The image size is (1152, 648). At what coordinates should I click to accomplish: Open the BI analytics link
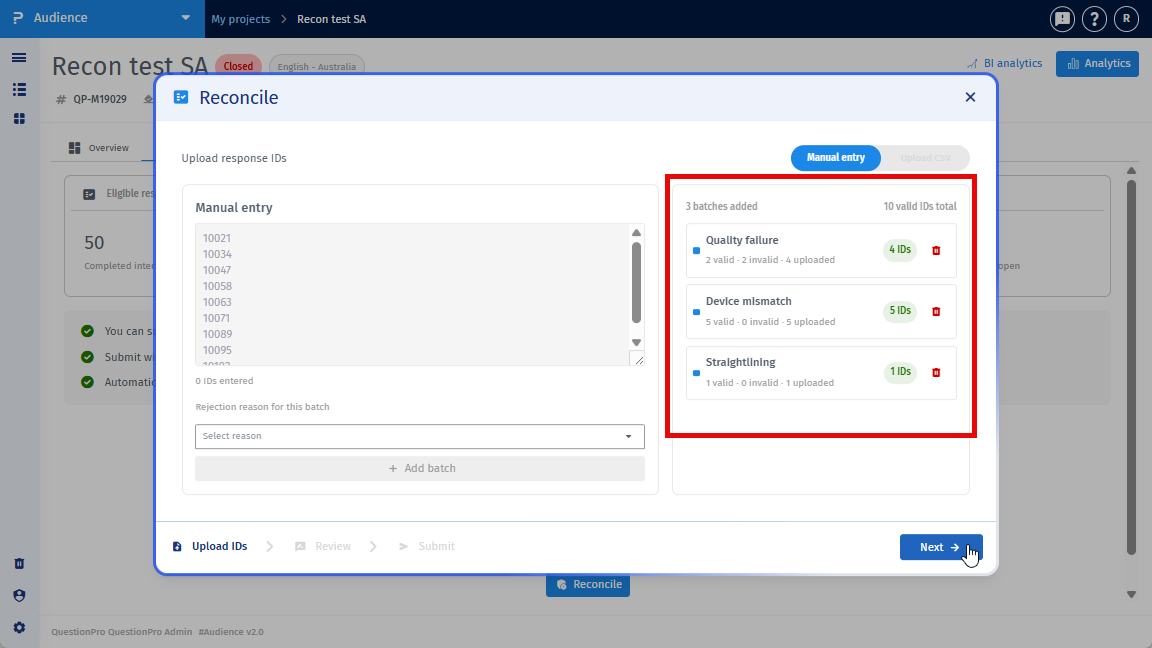pos(1004,64)
